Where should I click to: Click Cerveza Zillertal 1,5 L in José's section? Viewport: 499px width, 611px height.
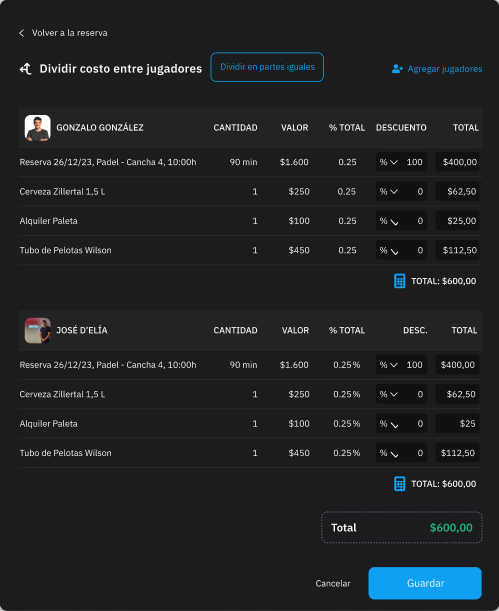[x=62, y=394]
